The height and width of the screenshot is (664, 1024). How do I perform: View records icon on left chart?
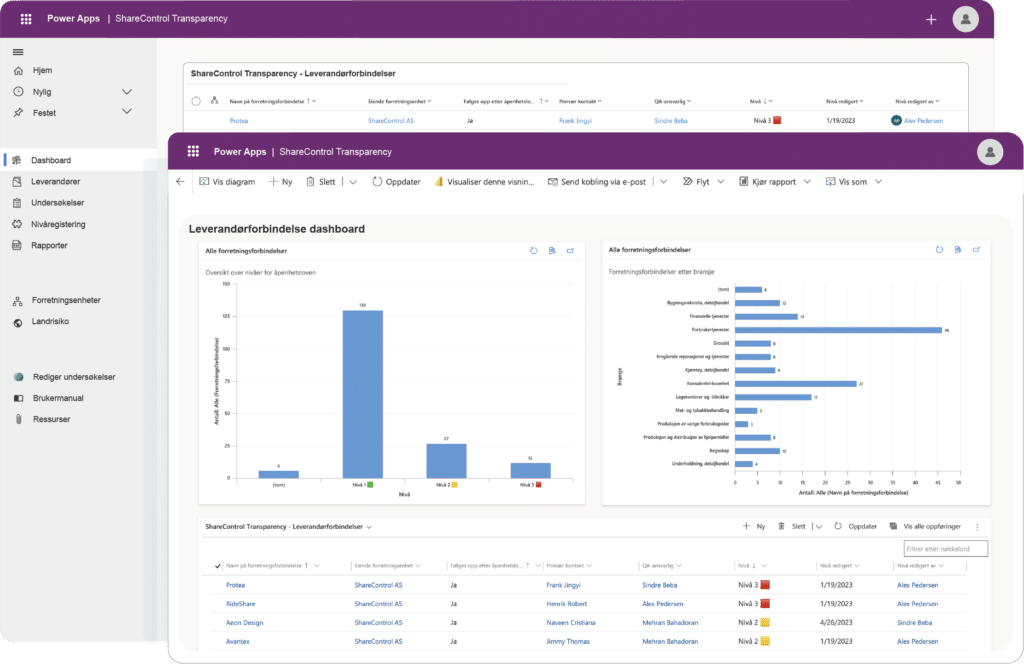[x=552, y=251]
